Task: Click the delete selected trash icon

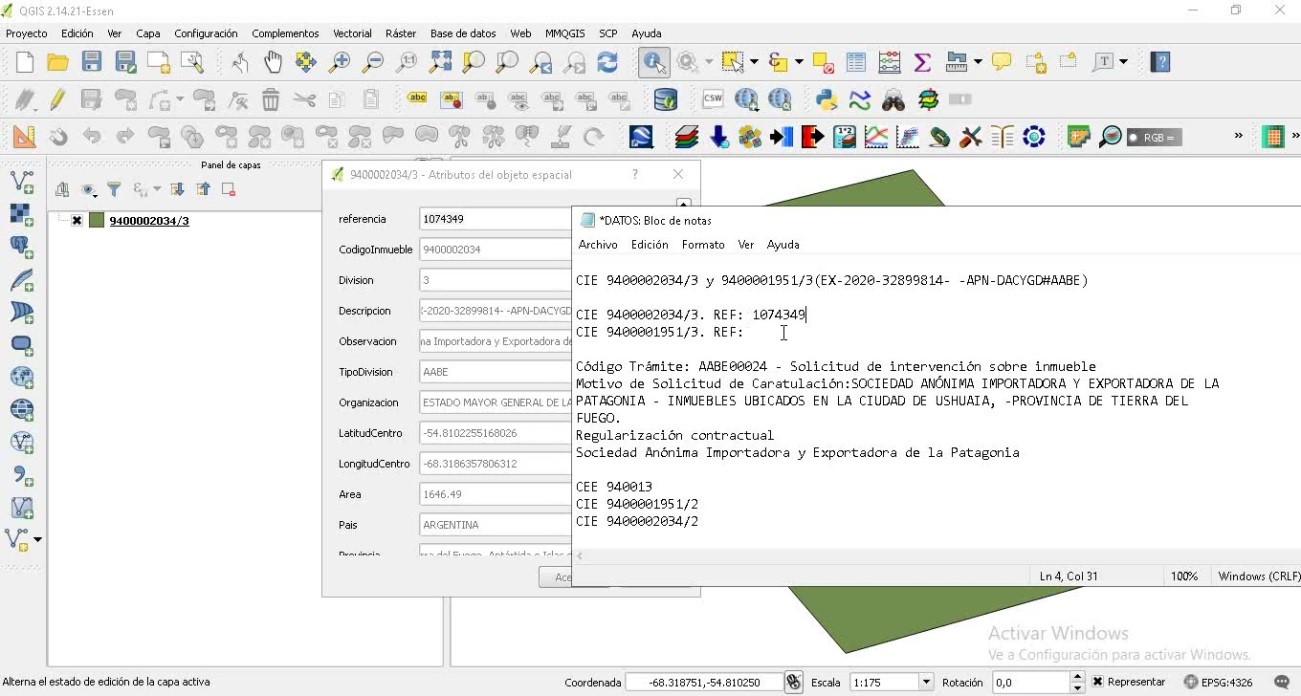Action: coord(271,100)
